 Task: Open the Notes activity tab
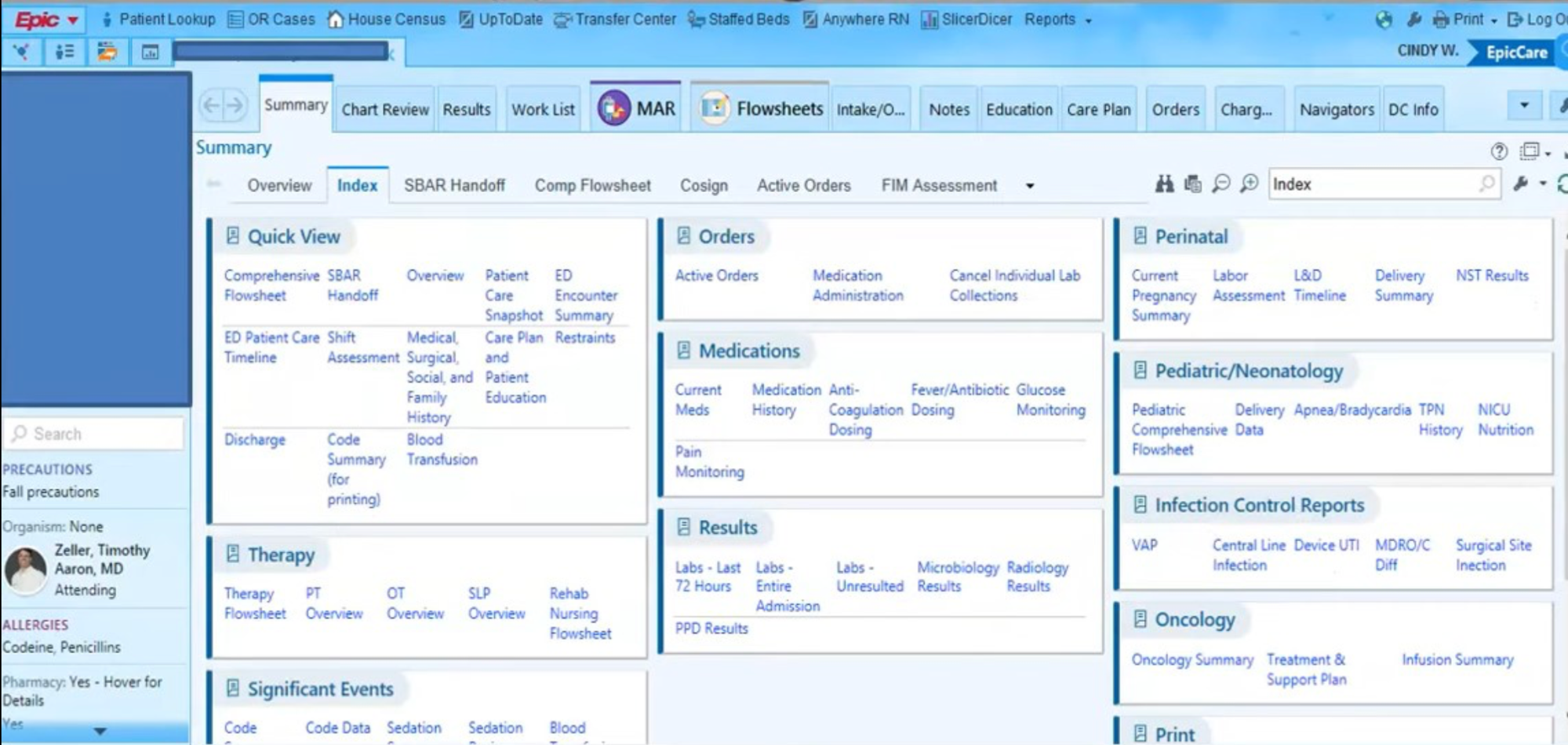949,109
